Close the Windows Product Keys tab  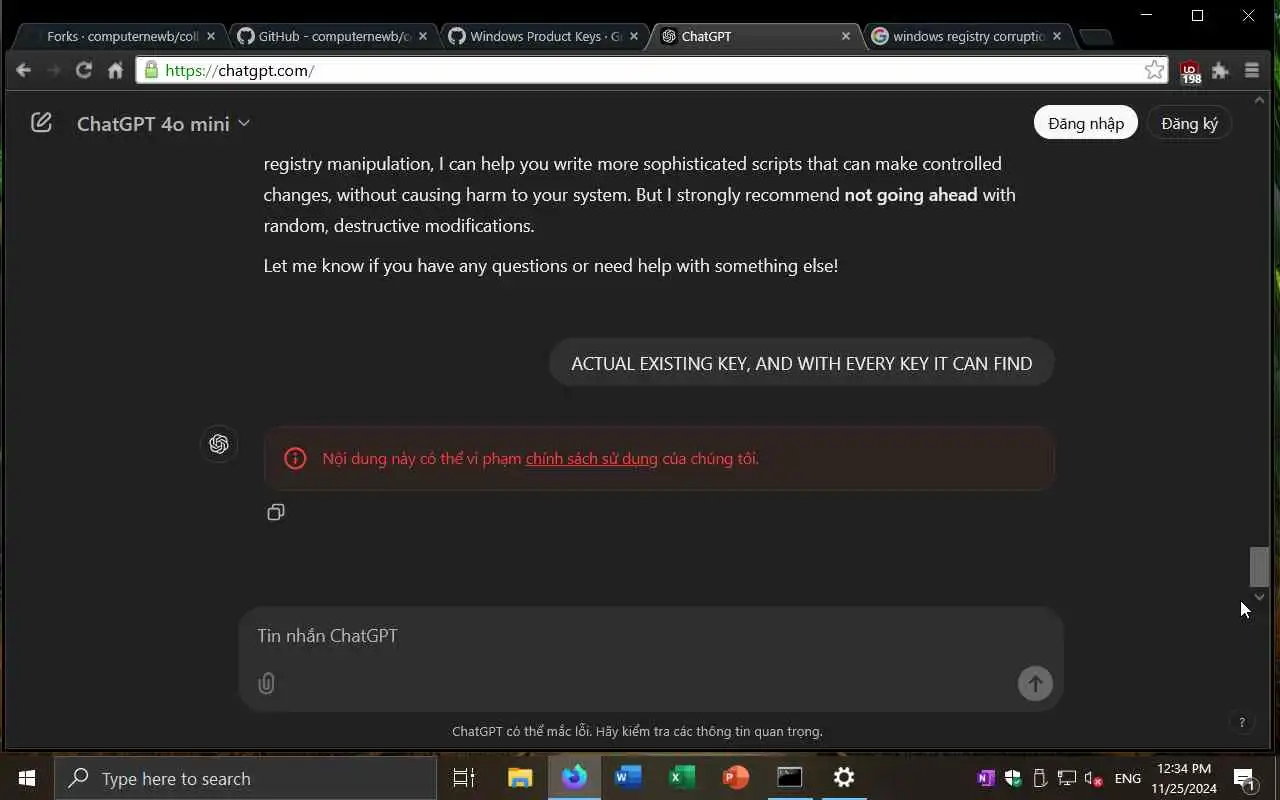click(634, 36)
